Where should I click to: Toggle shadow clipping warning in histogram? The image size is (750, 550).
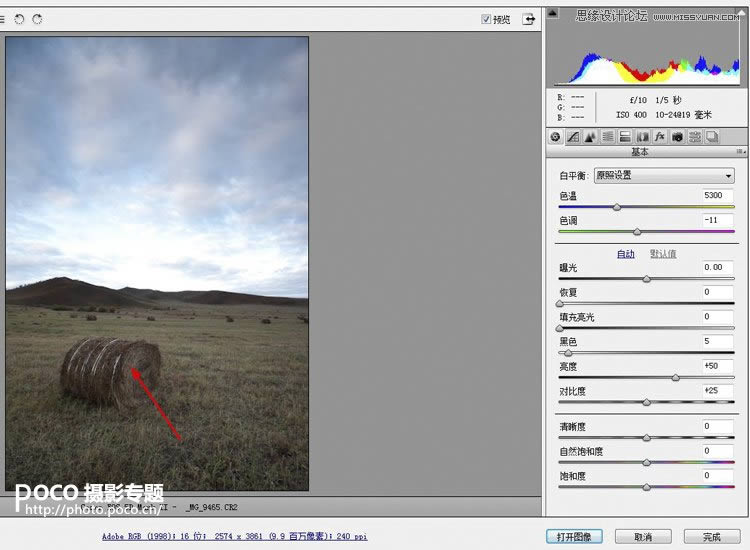point(553,14)
